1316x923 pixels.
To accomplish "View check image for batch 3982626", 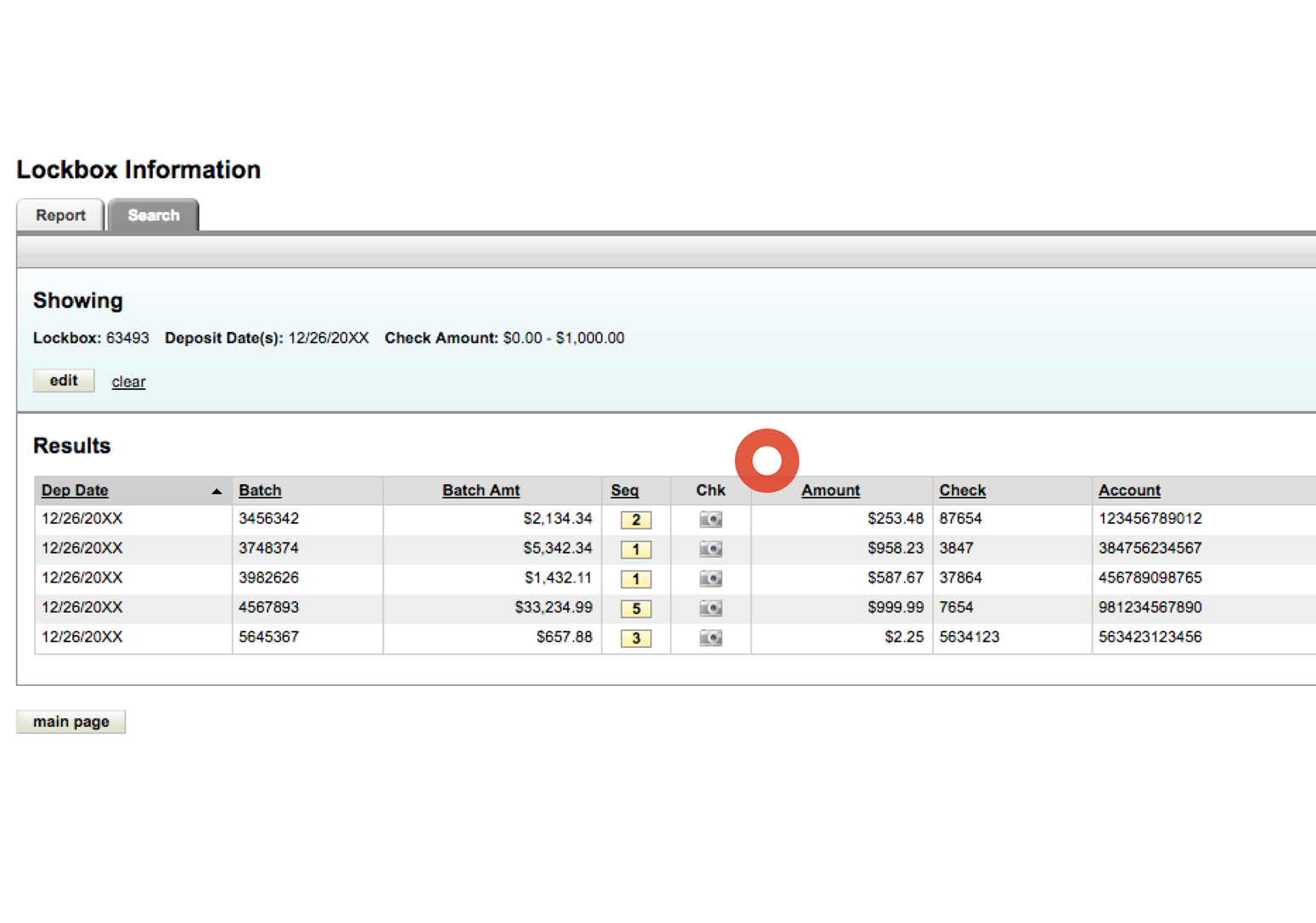I will tap(711, 578).
